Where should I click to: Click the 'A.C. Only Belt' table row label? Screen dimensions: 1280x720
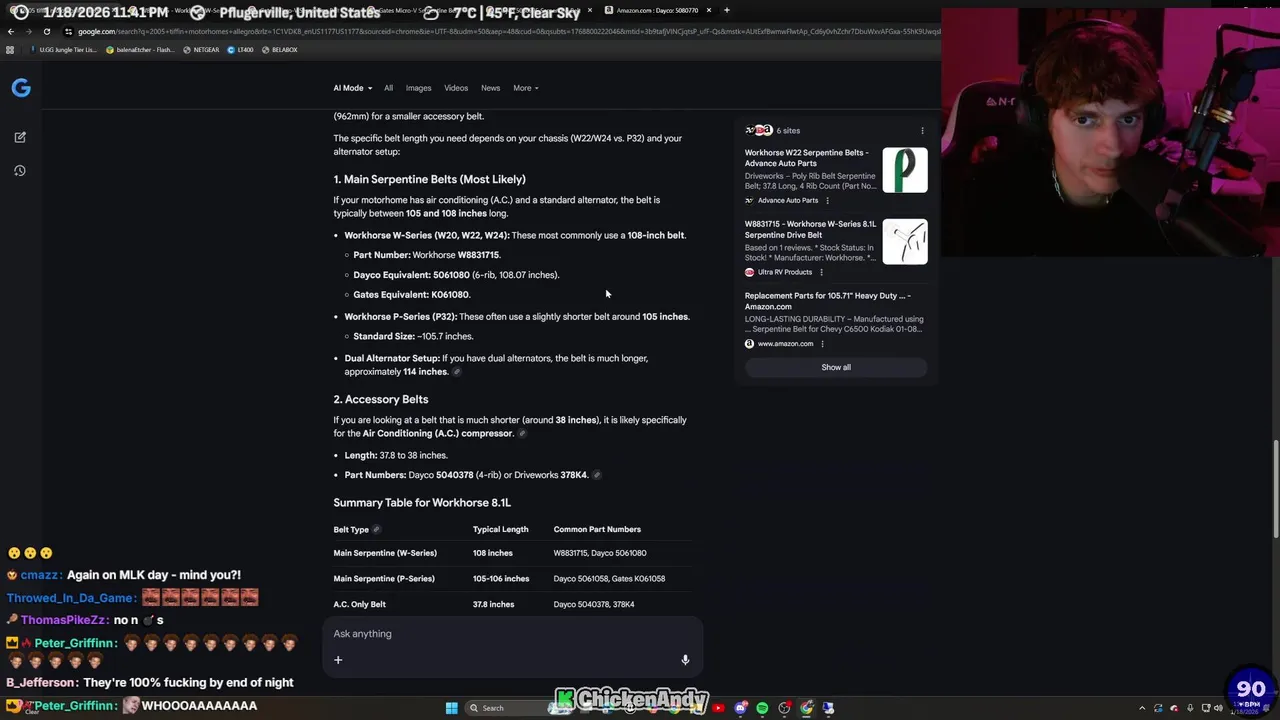point(359,604)
